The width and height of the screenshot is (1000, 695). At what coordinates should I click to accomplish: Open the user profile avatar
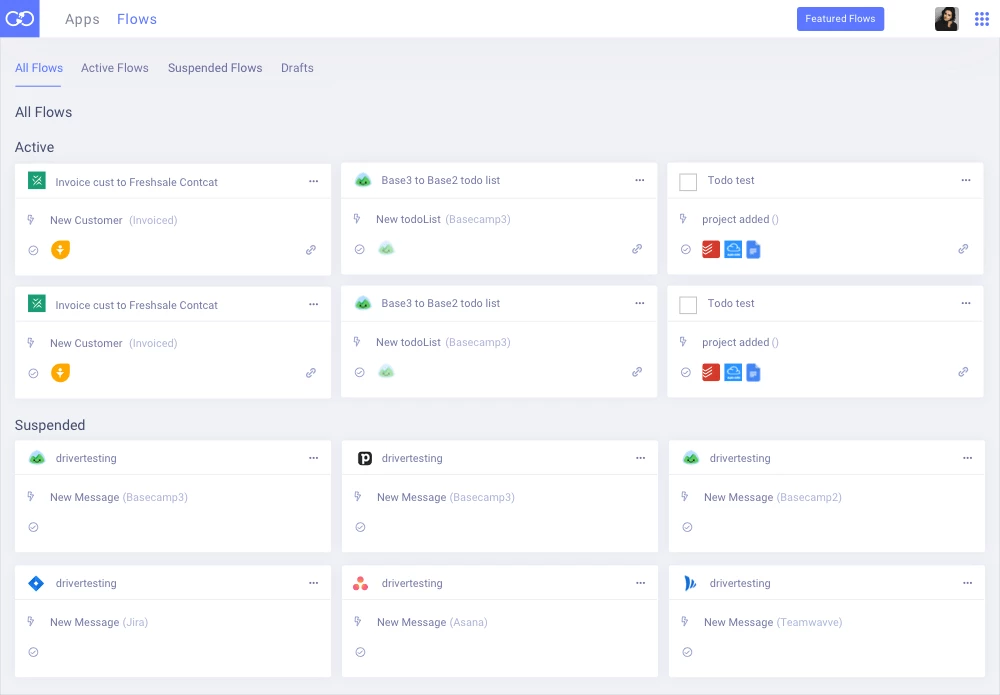[946, 19]
